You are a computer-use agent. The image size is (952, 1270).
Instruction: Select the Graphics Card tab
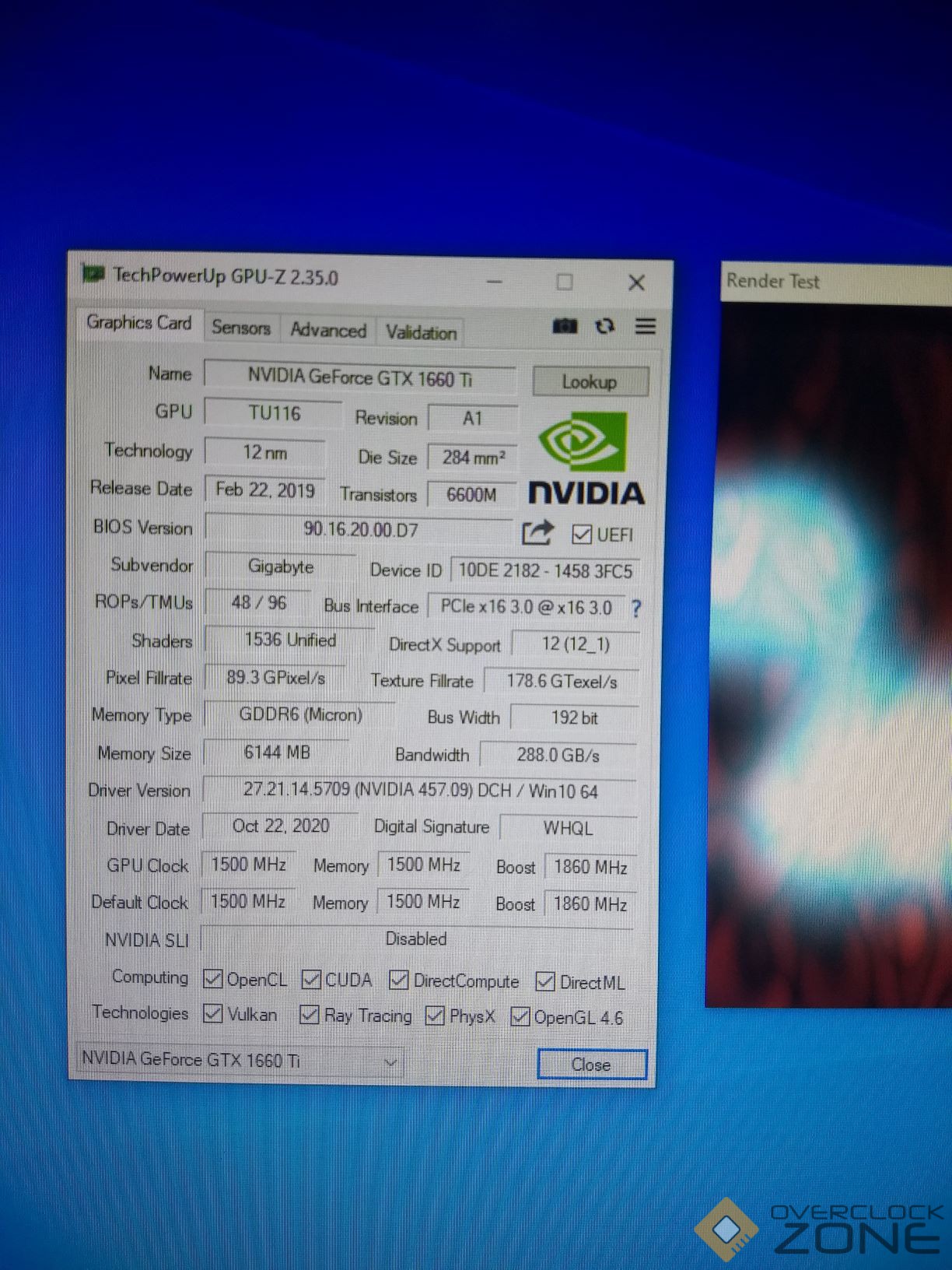point(139,322)
